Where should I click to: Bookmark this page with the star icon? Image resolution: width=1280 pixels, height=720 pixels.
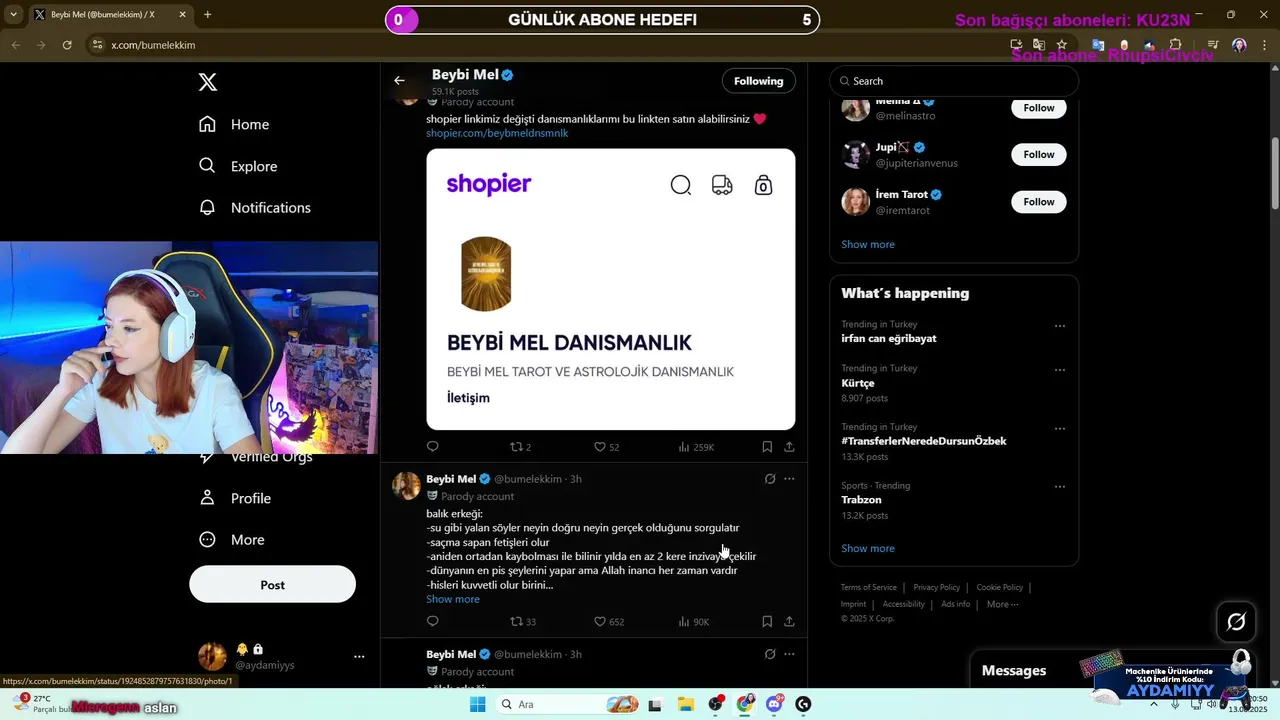tap(1061, 45)
